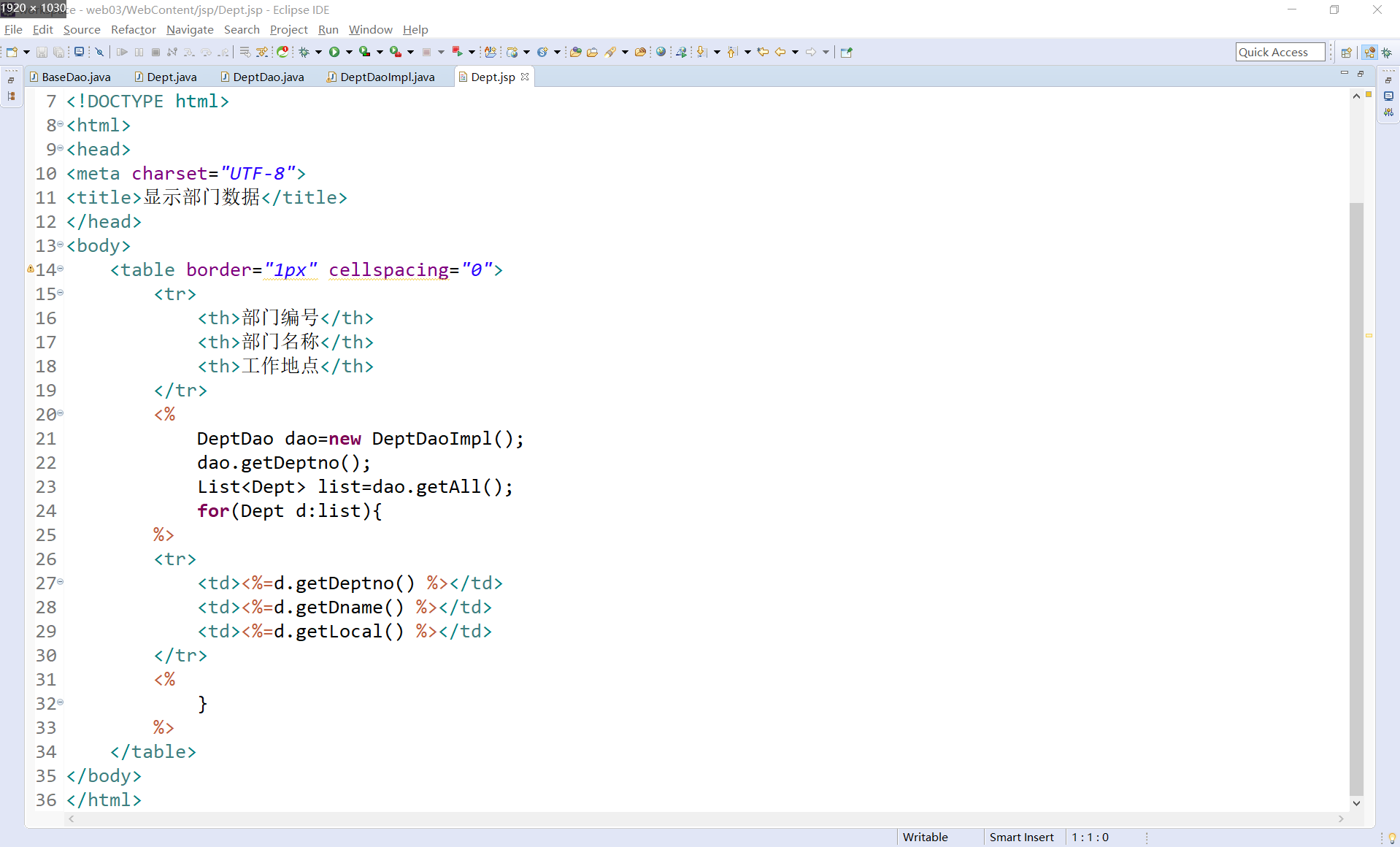Viewport: 1400px width, 847px height.
Task: Click the Open Type folder icon
Action: (576, 52)
